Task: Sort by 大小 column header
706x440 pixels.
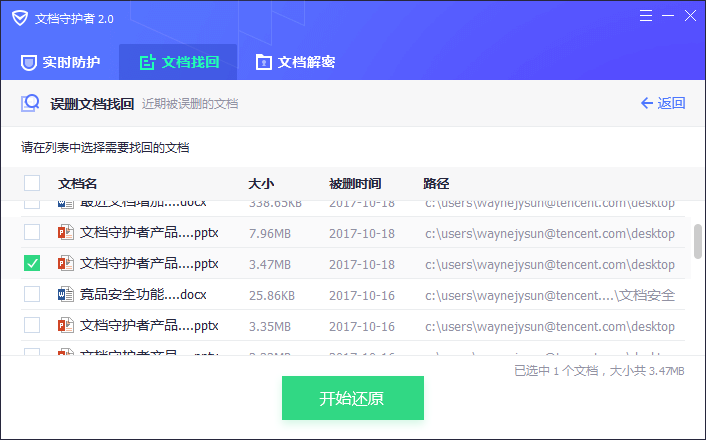Action: pos(261,184)
